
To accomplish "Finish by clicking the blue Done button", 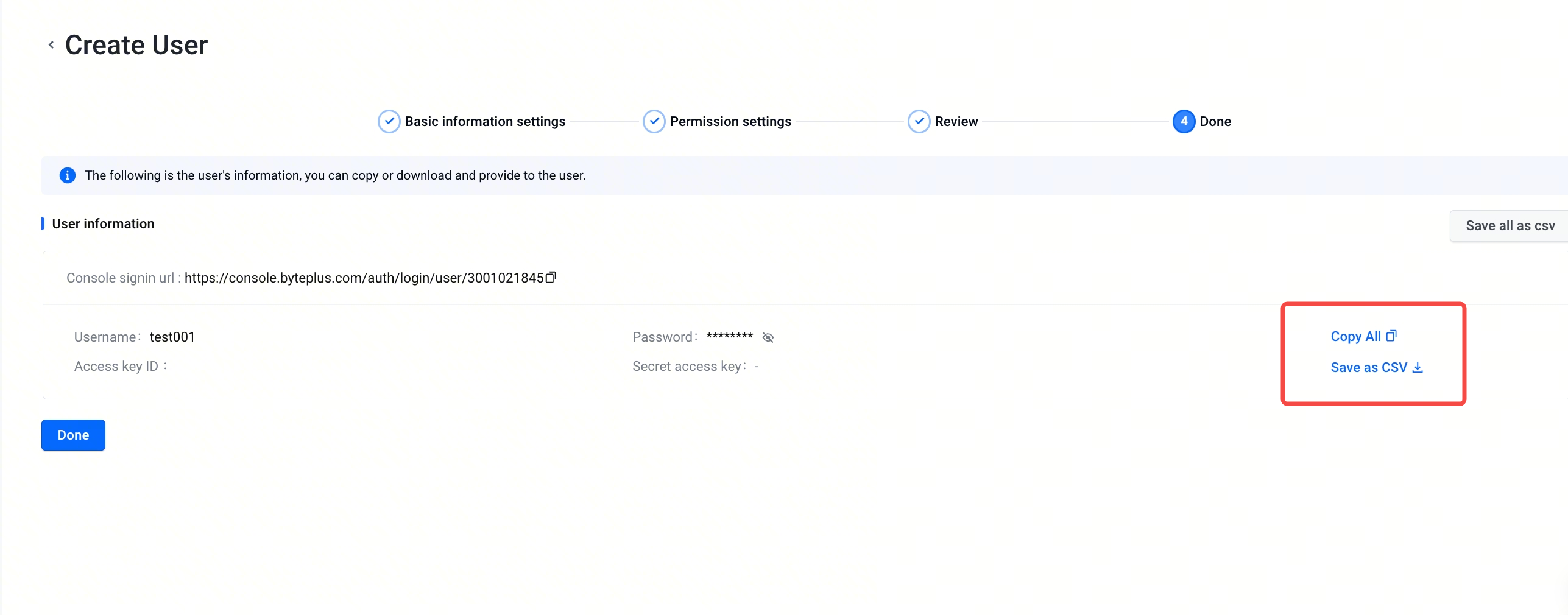I will point(73,435).
